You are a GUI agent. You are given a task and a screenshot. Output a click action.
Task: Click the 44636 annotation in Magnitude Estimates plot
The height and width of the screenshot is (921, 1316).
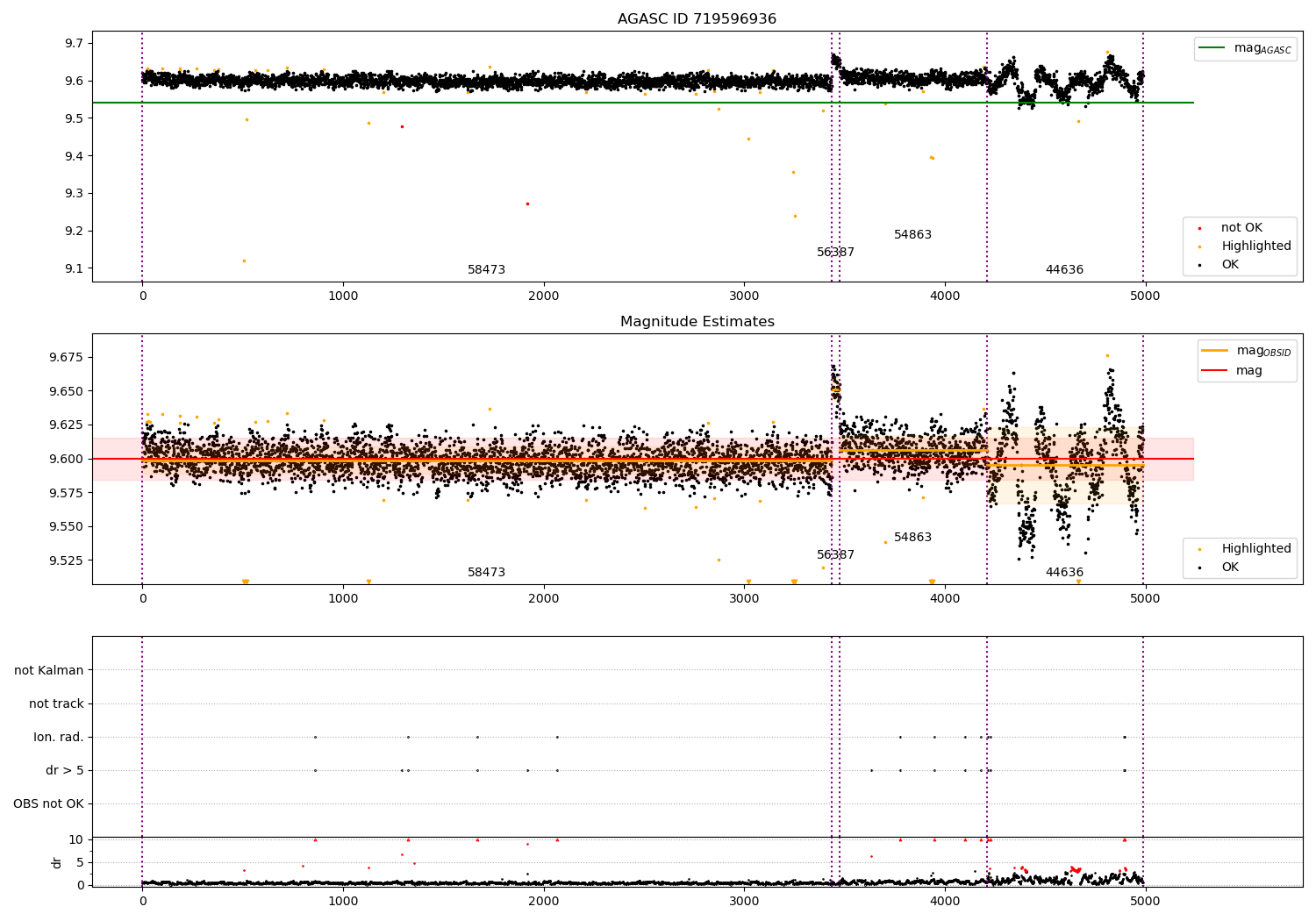[x=1064, y=573]
